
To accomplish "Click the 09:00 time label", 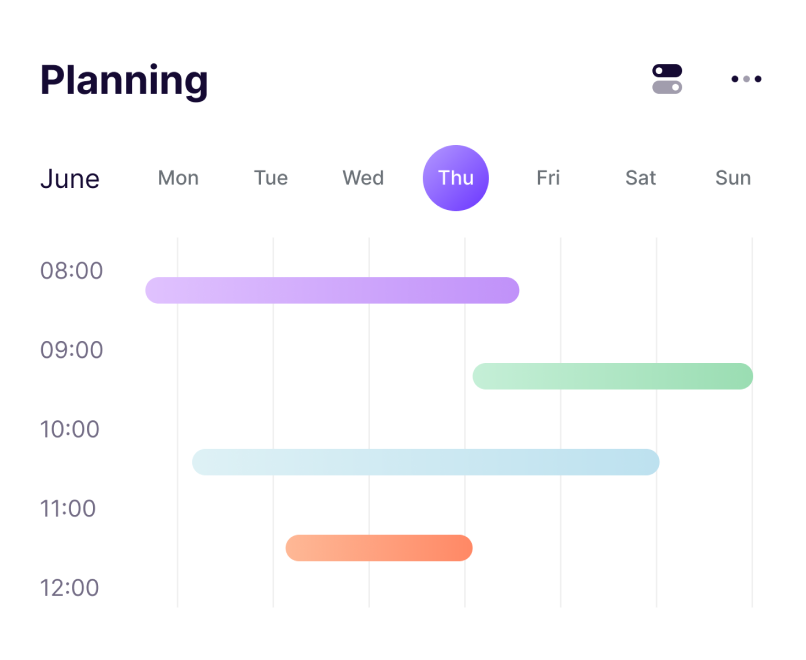I will tap(71, 350).
